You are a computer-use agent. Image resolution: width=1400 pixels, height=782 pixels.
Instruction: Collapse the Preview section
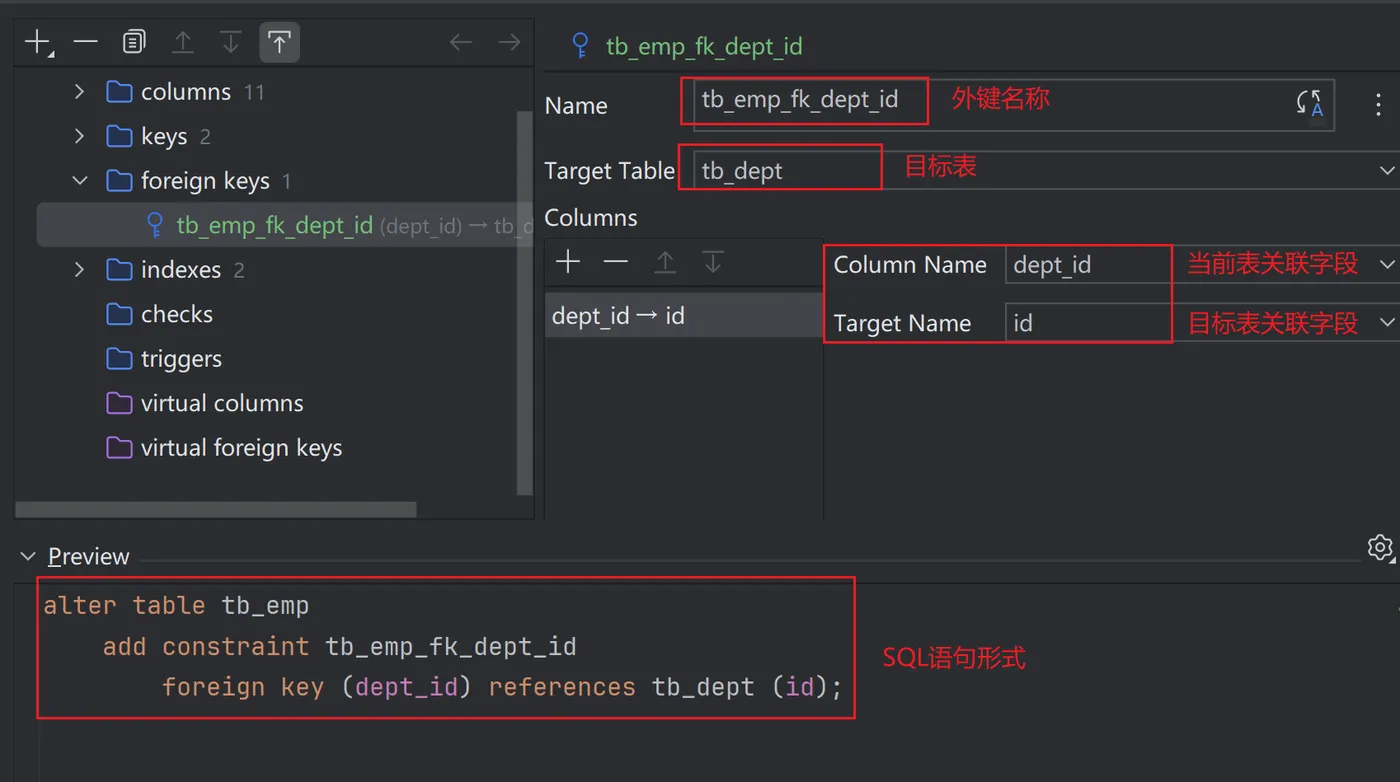click(28, 557)
